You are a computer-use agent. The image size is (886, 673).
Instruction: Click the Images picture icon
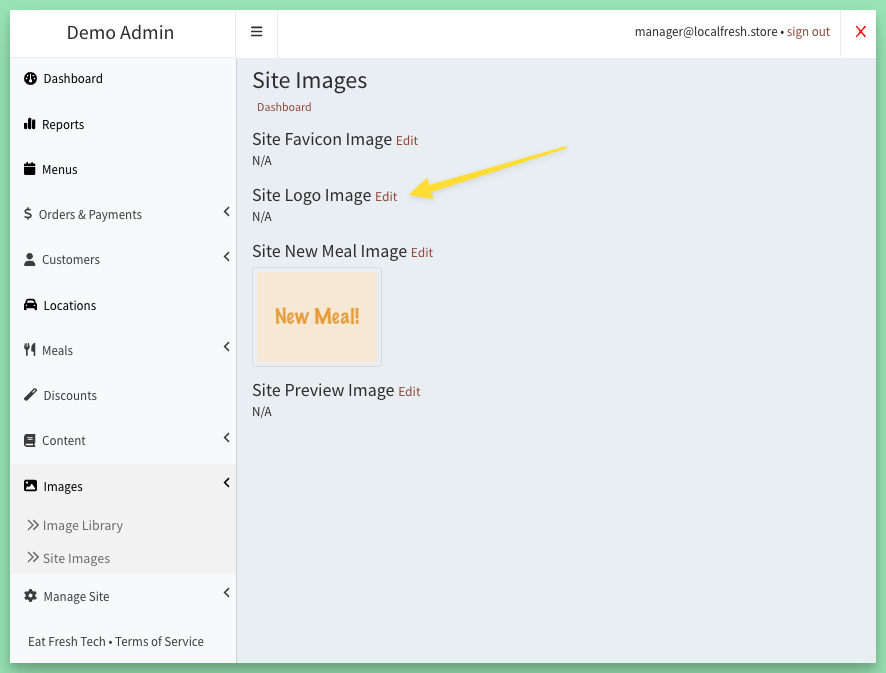click(x=31, y=485)
